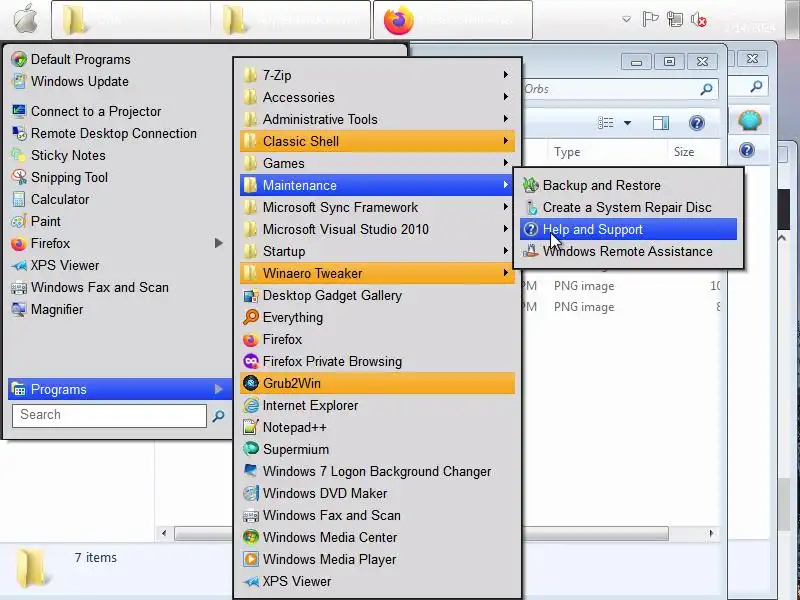Click Explorer search magnifier icon
The image size is (800, 600).
[x=706, y=89]
